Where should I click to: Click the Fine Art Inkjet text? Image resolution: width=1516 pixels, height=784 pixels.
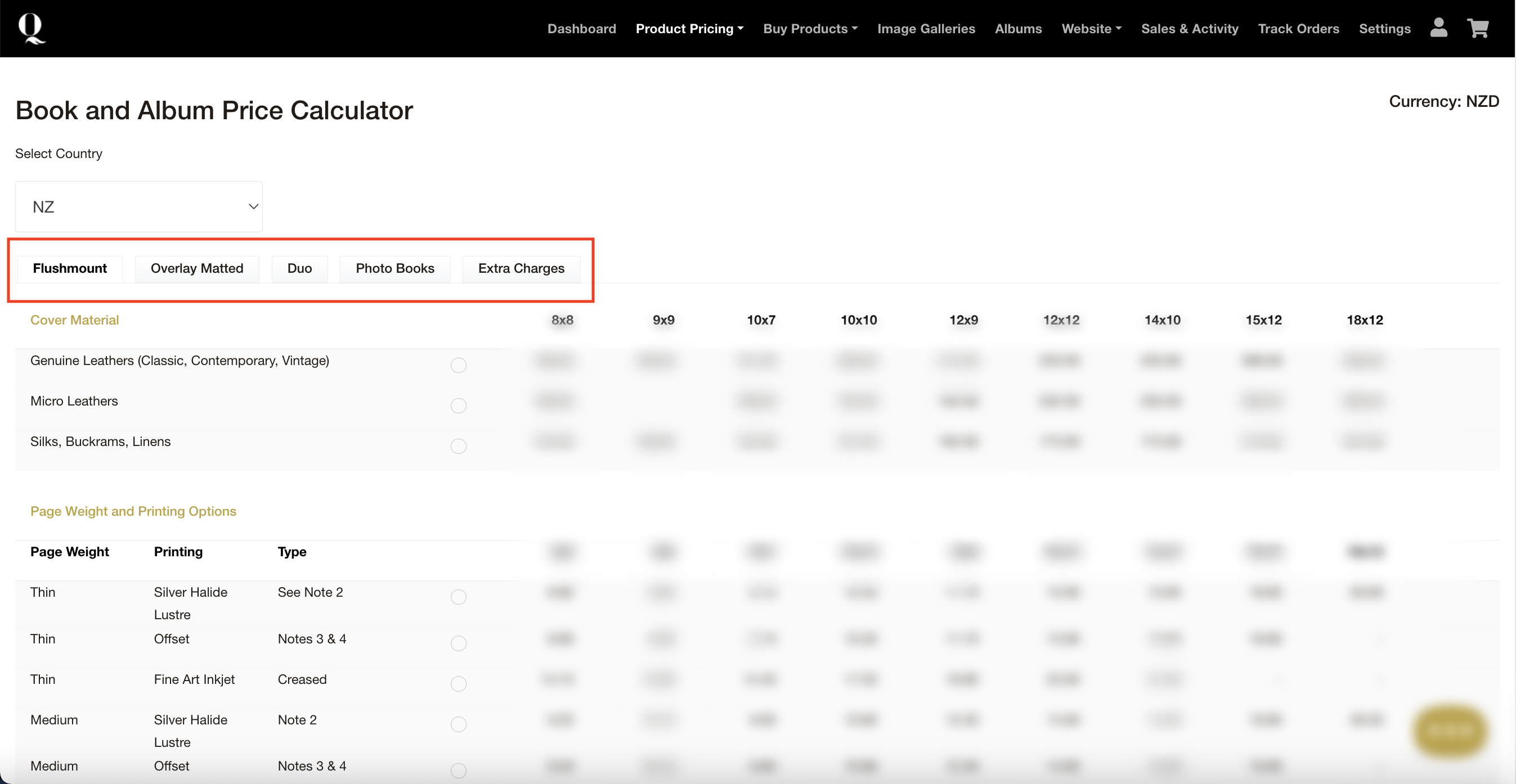coord(194,679)
